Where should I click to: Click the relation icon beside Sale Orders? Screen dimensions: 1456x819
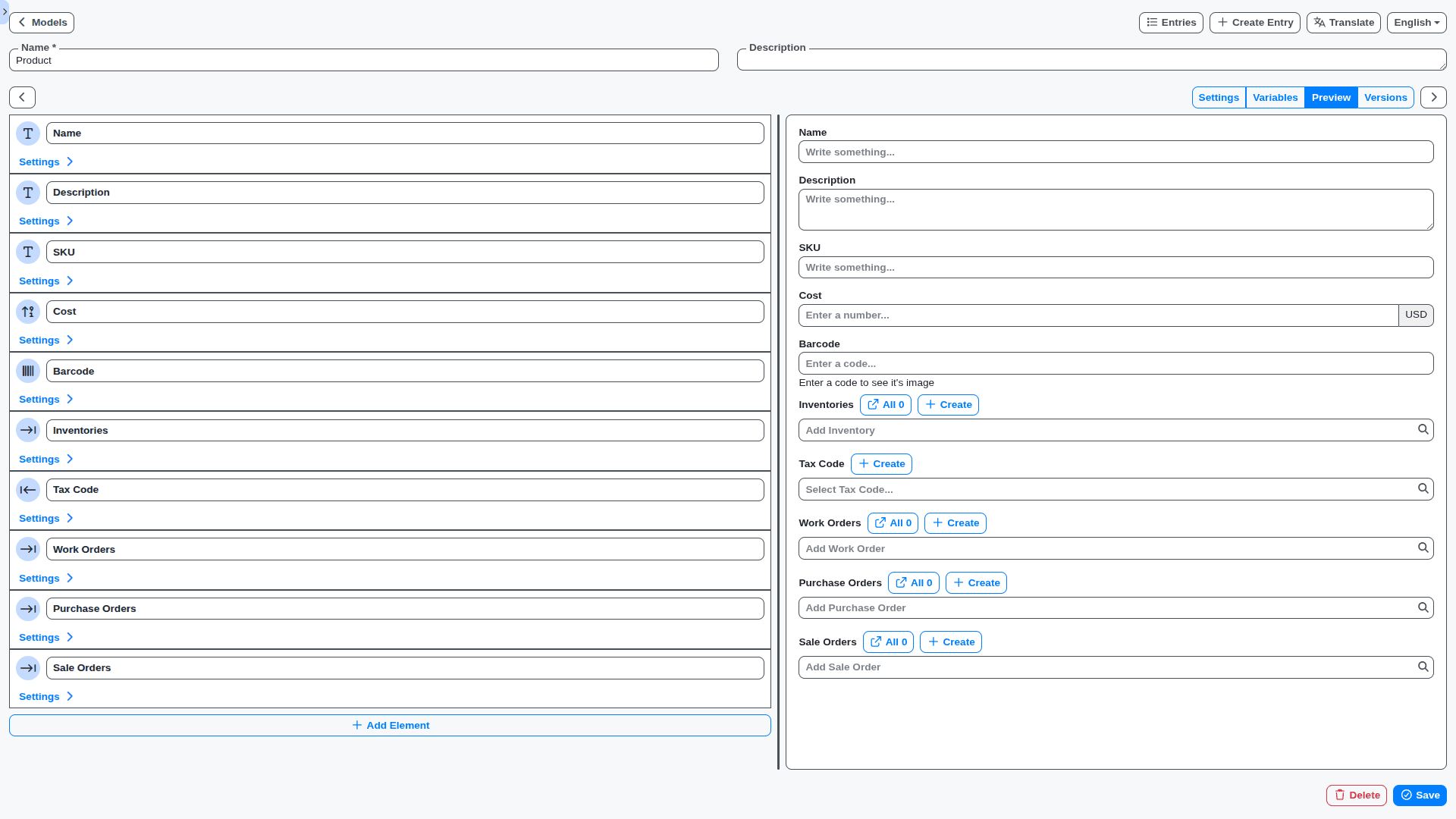28,668
